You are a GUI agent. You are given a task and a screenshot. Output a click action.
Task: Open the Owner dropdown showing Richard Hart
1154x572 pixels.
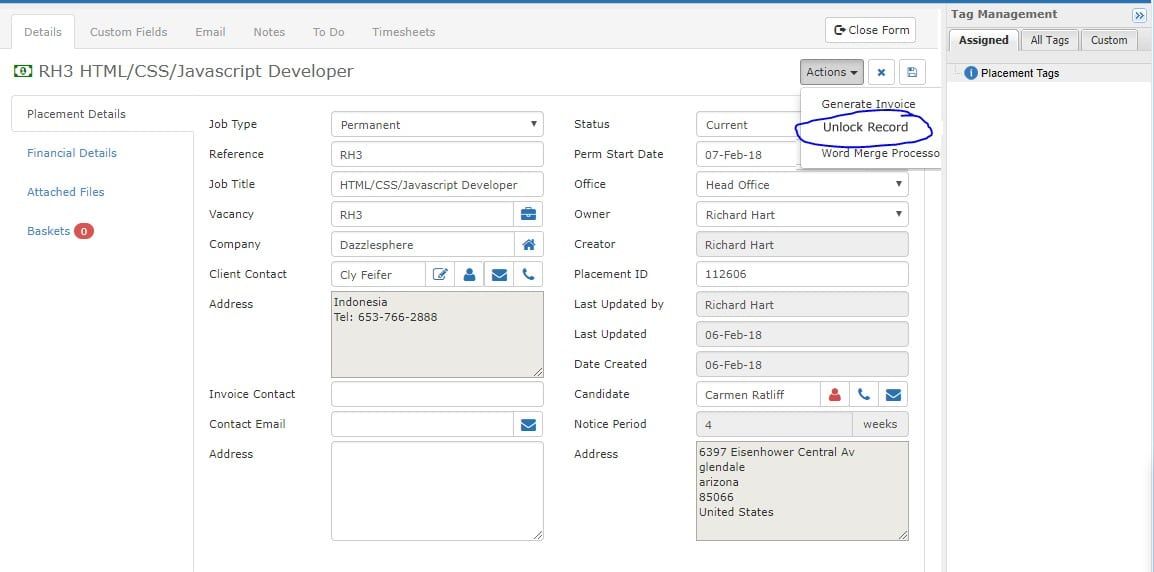click(x=802, y=214)
